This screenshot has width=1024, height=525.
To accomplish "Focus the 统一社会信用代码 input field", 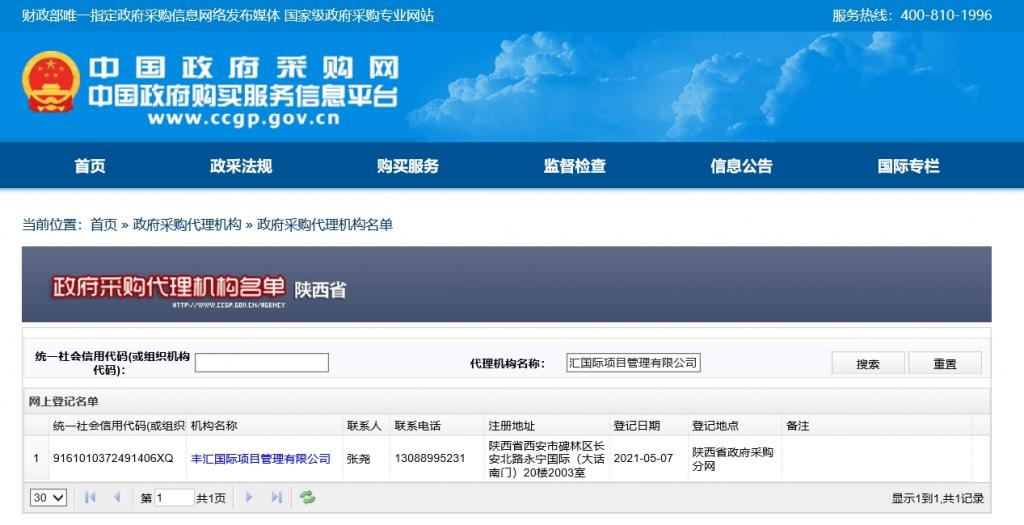I will [262, 363].
